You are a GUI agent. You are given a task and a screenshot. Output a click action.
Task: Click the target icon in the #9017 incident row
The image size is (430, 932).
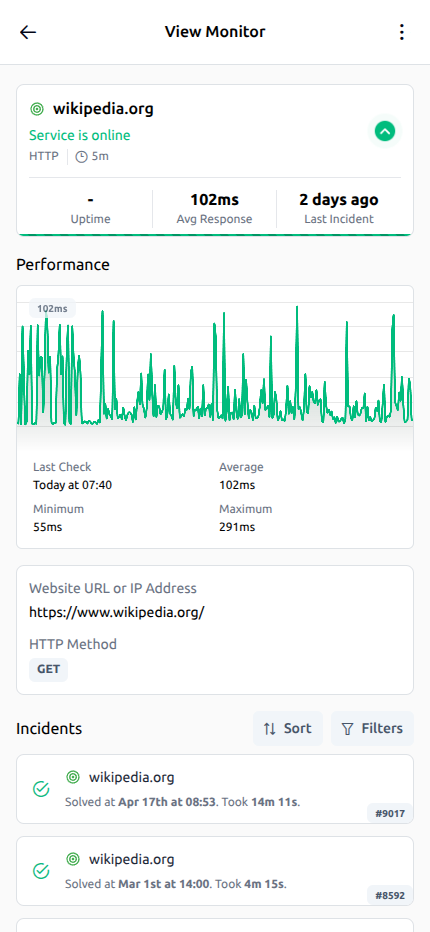(73, 777)
